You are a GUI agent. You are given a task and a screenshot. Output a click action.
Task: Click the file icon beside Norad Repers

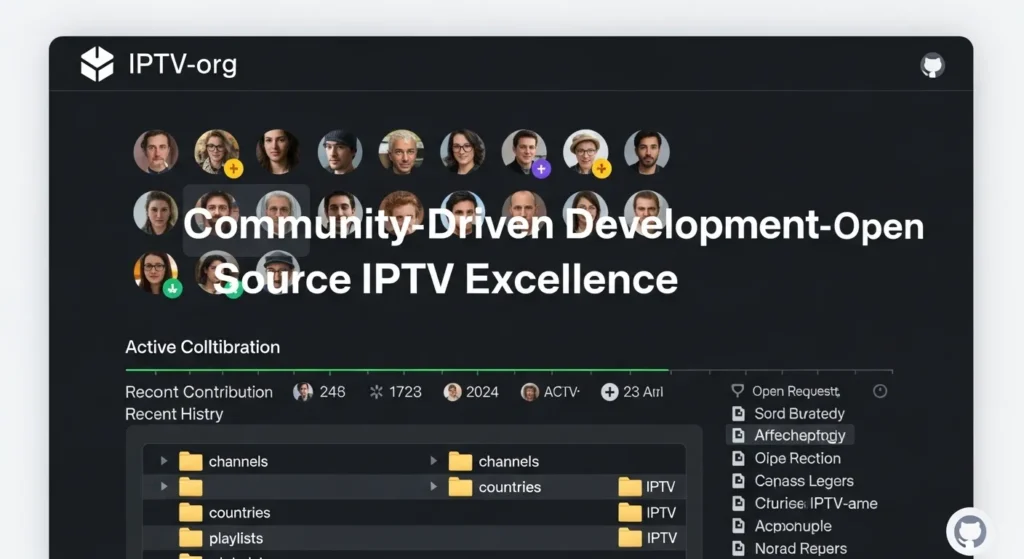coord(739,548)
